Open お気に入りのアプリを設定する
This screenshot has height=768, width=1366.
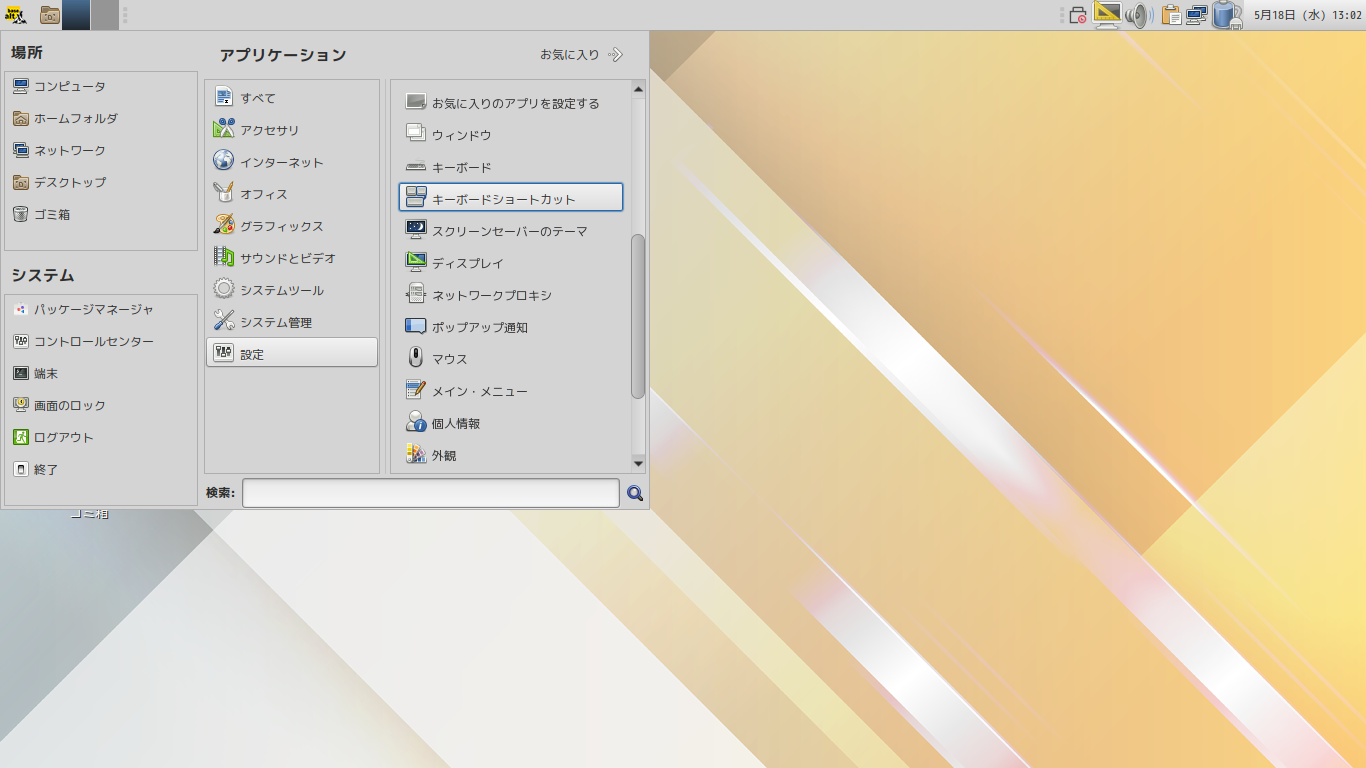click(511, 103)
